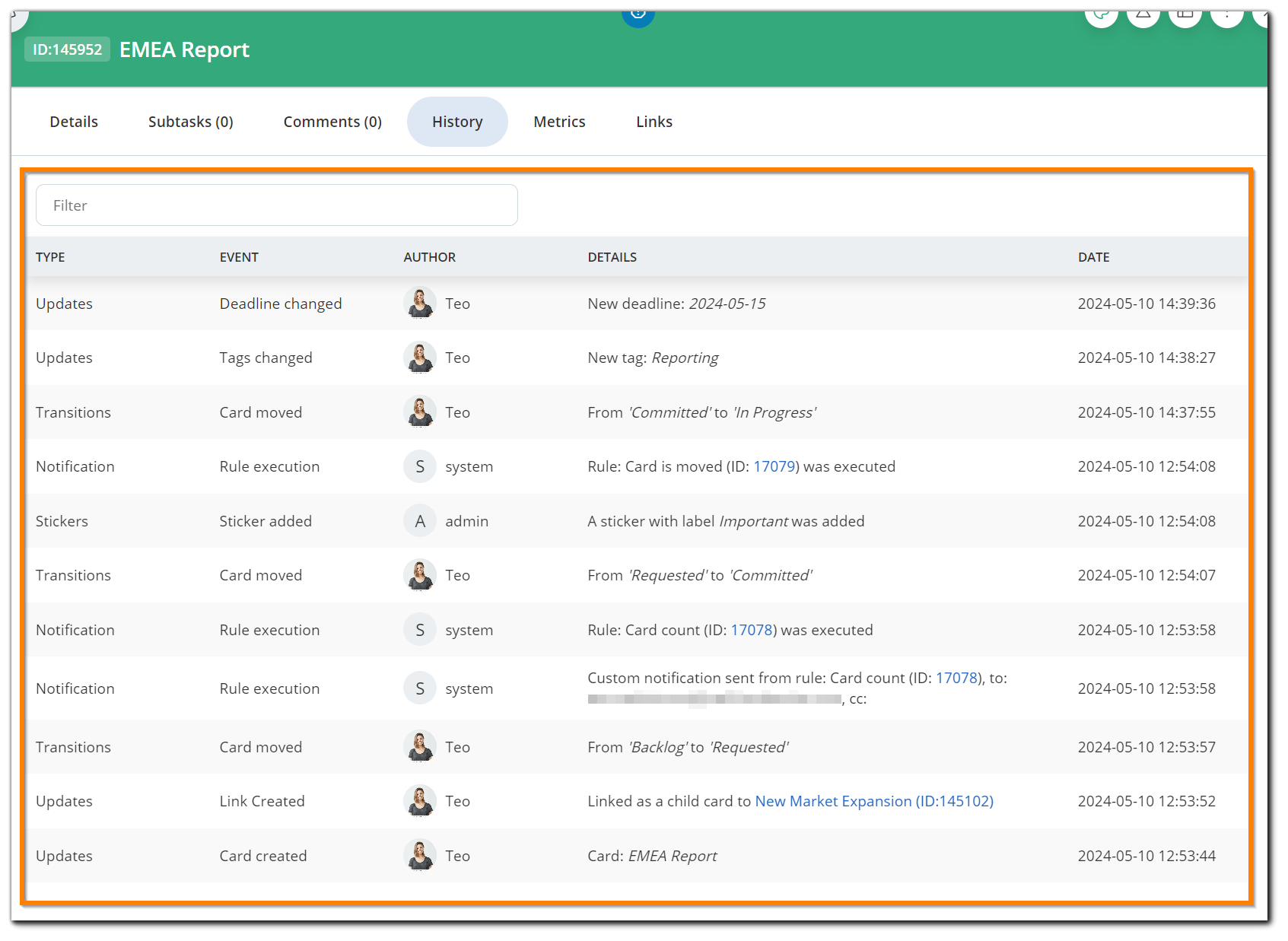1288x941 pixels.
Task: Click the blue octagon icon at top center
Action: click(x=638, y=14)
